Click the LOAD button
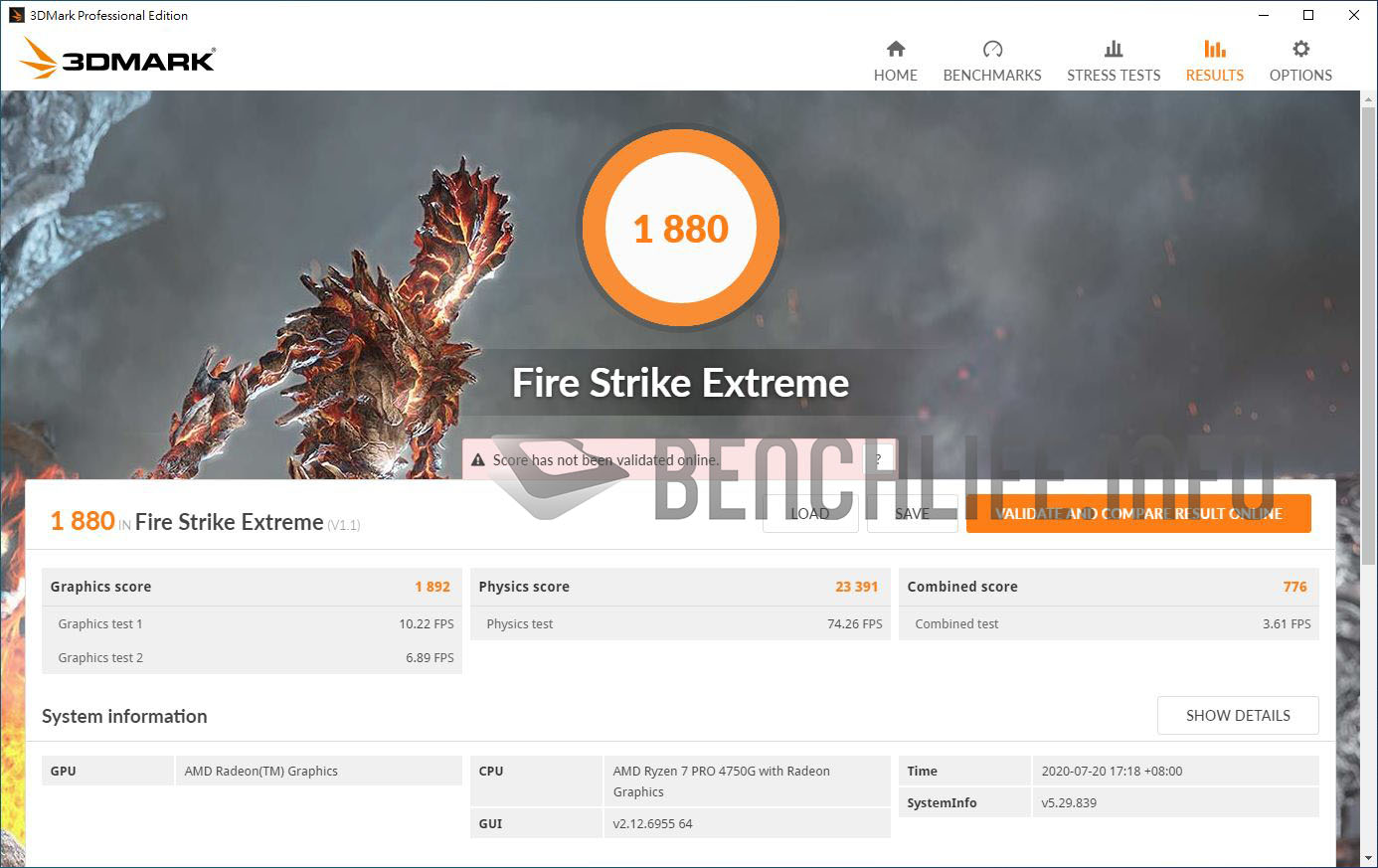This screenshot has width=1378, height=868. click(810, 513)
